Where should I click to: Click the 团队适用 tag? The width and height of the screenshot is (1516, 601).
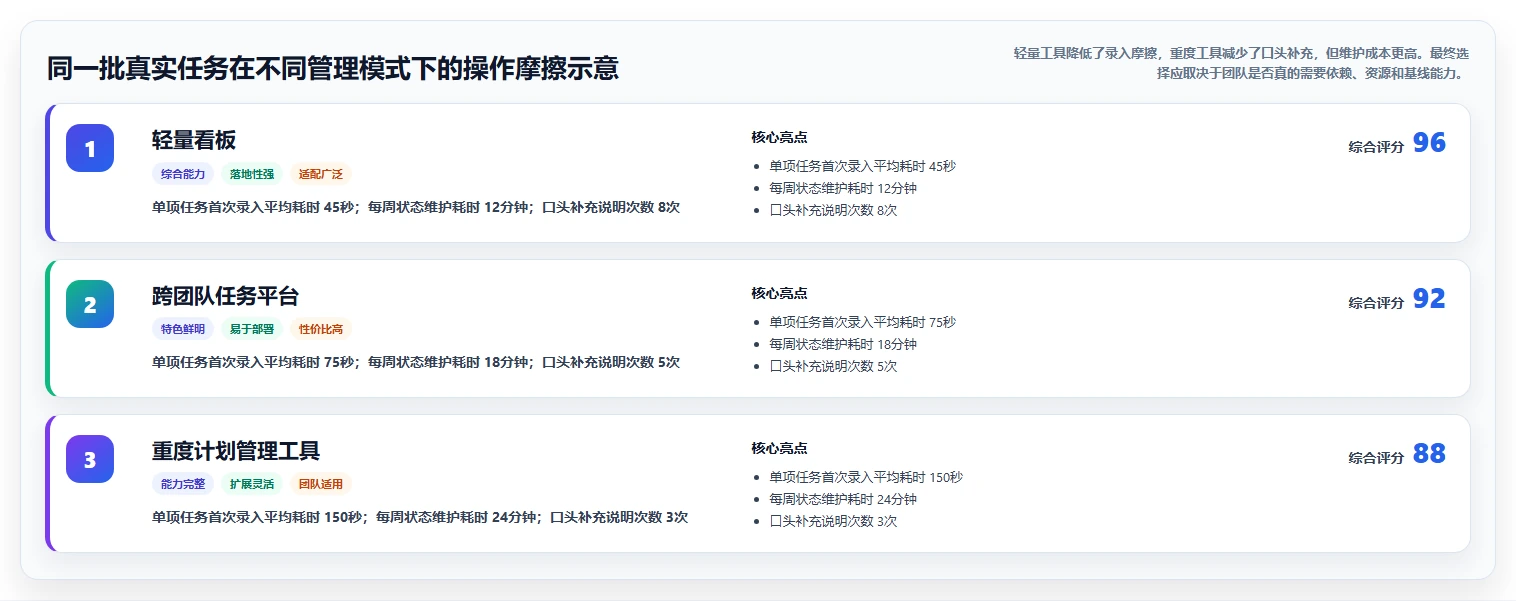click(321, 484)
